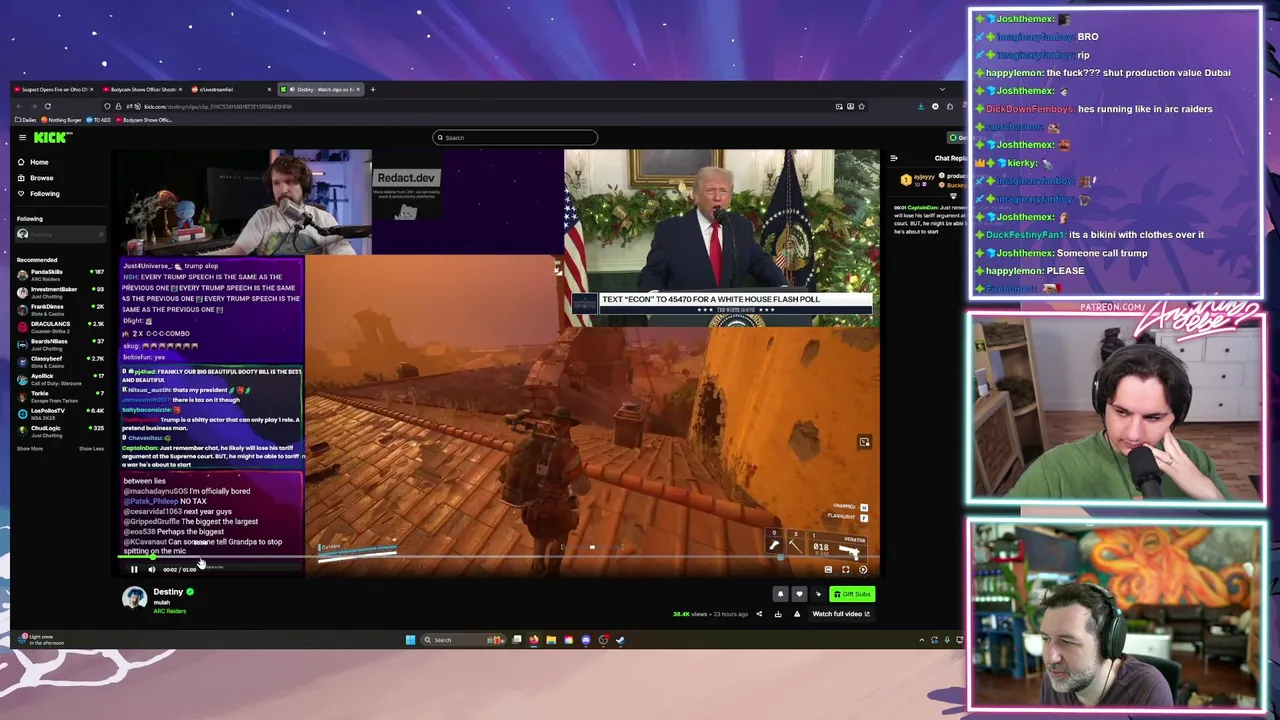Viewport: 1280px width, 720px height.
Task: Open LosPollosTV recommended channel
Action: point(60,413)
